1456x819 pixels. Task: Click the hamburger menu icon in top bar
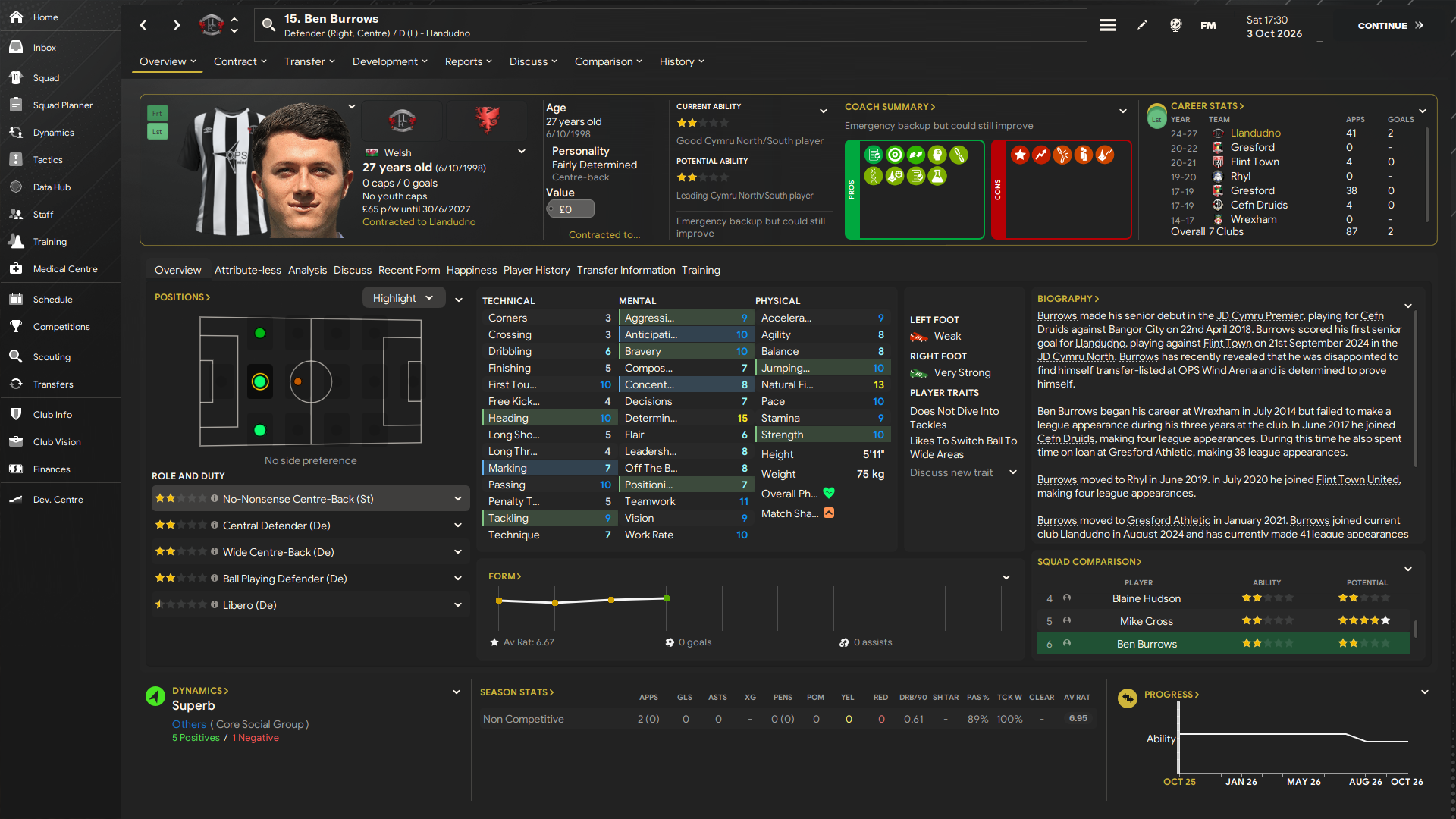click(1108, 25)
